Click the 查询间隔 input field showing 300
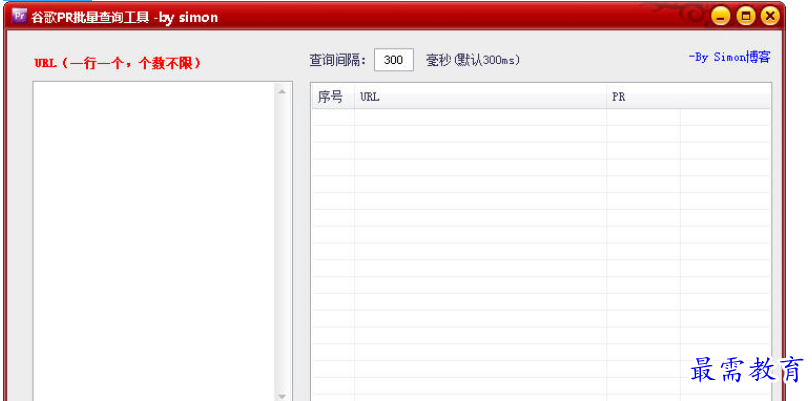Viewport: 812px width, 401px height. point(394,60)
